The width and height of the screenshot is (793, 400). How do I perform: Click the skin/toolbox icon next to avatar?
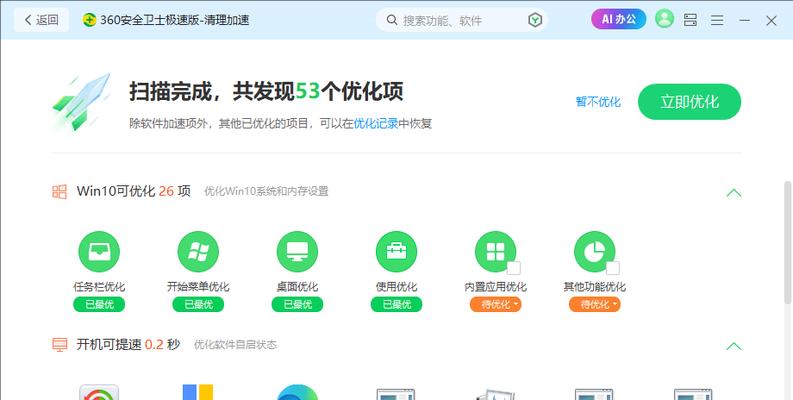pyautogui.click(x=690, y=20)
